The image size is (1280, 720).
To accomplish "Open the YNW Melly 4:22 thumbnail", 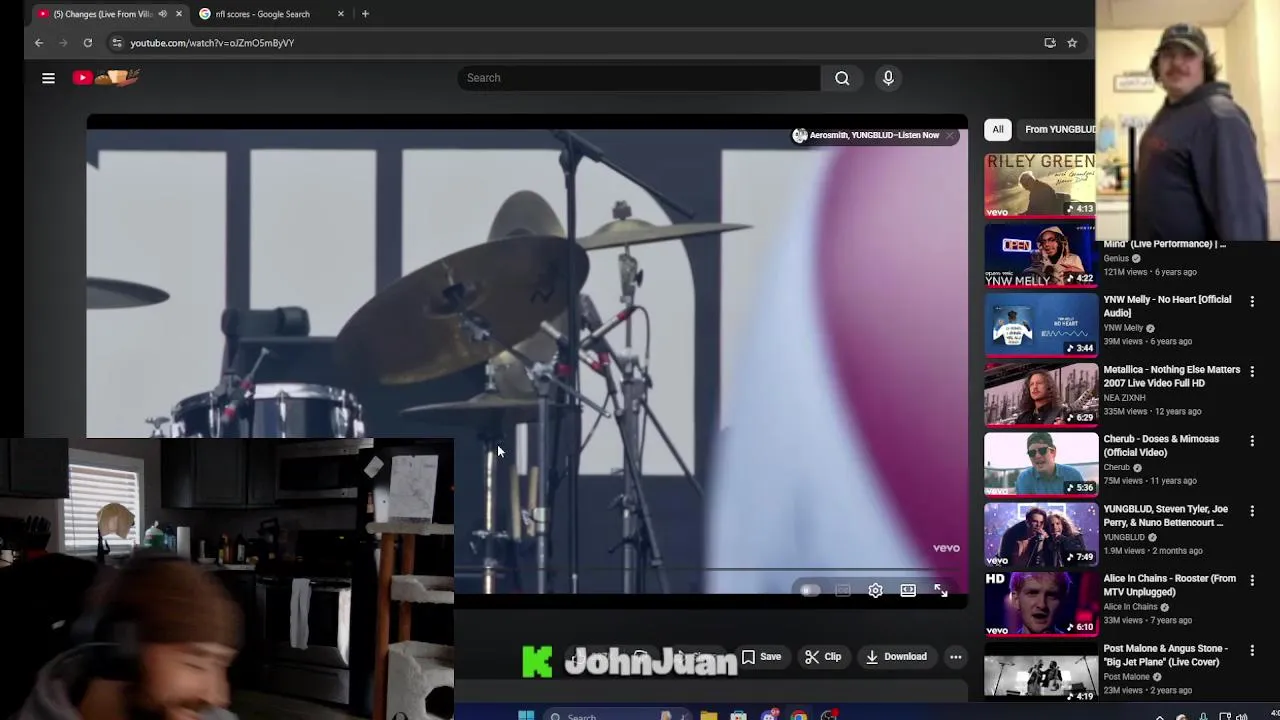I will point(1040,255).
